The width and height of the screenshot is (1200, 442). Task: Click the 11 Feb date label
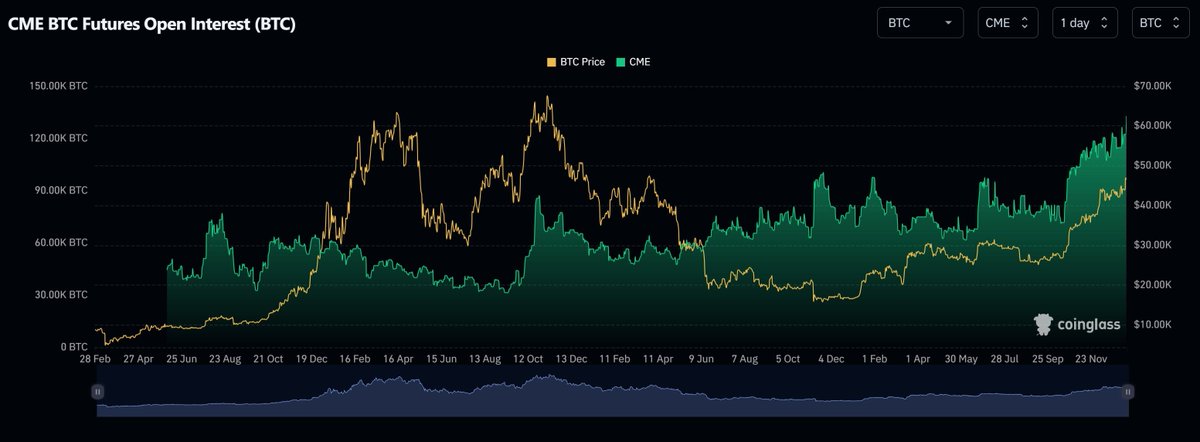click(615, 358)
